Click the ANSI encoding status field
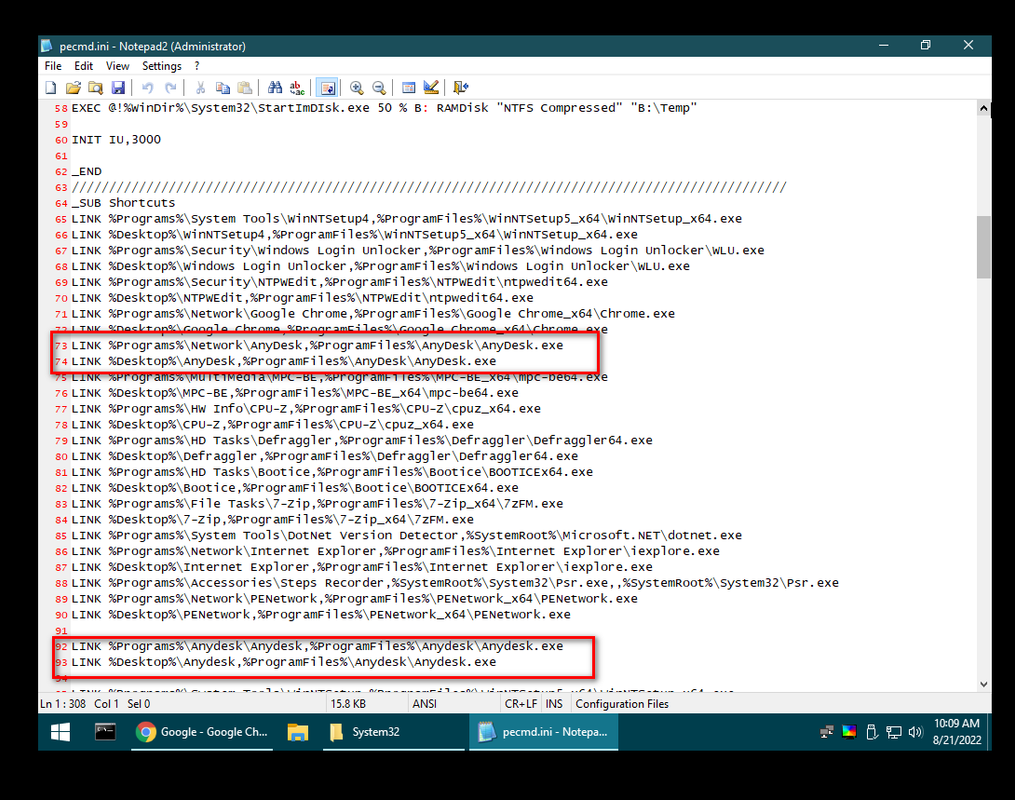Viewport: 1015px width, 800px height. [425, 704]
